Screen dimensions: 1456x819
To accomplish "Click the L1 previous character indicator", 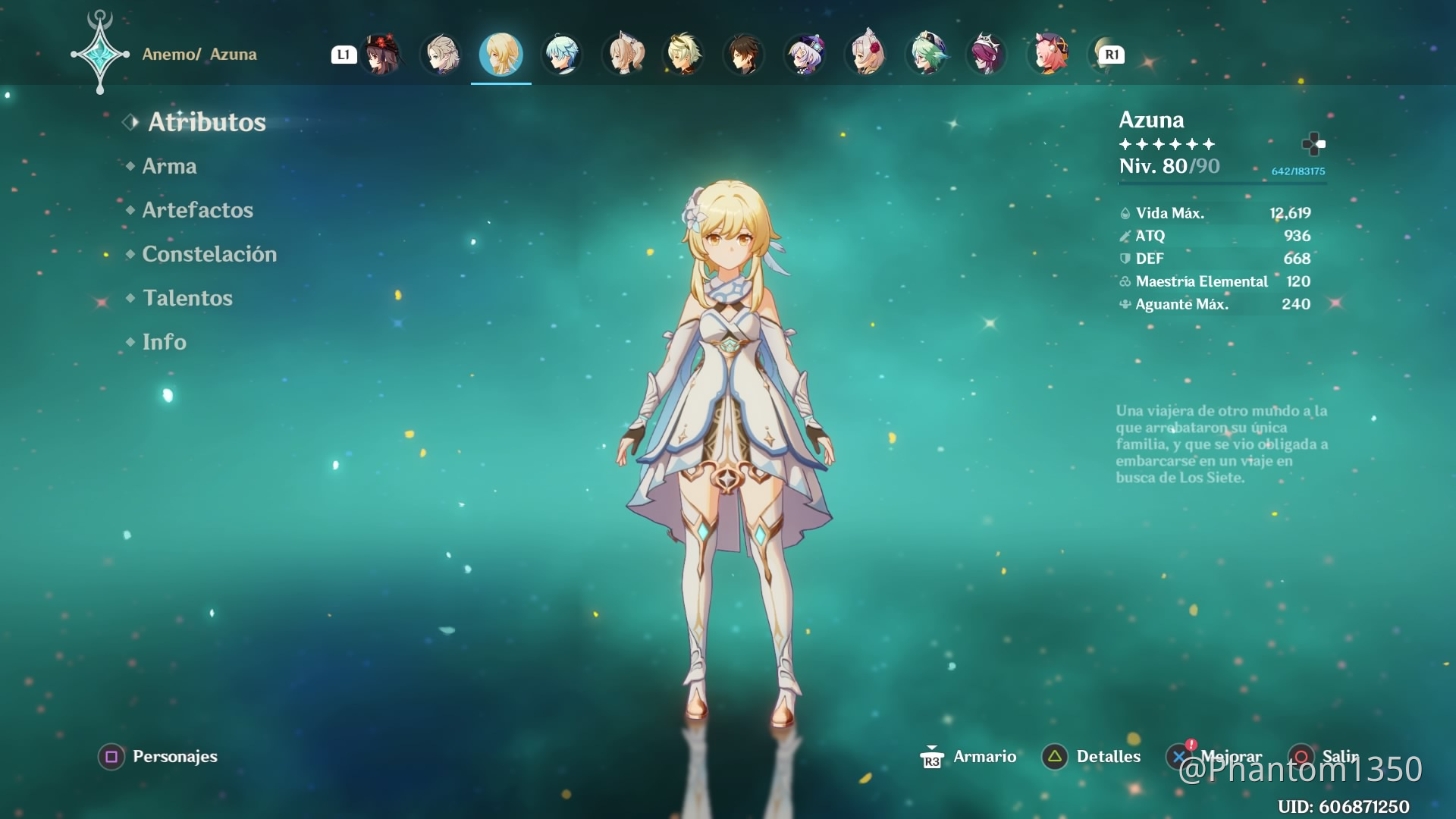I will point(344,55).
